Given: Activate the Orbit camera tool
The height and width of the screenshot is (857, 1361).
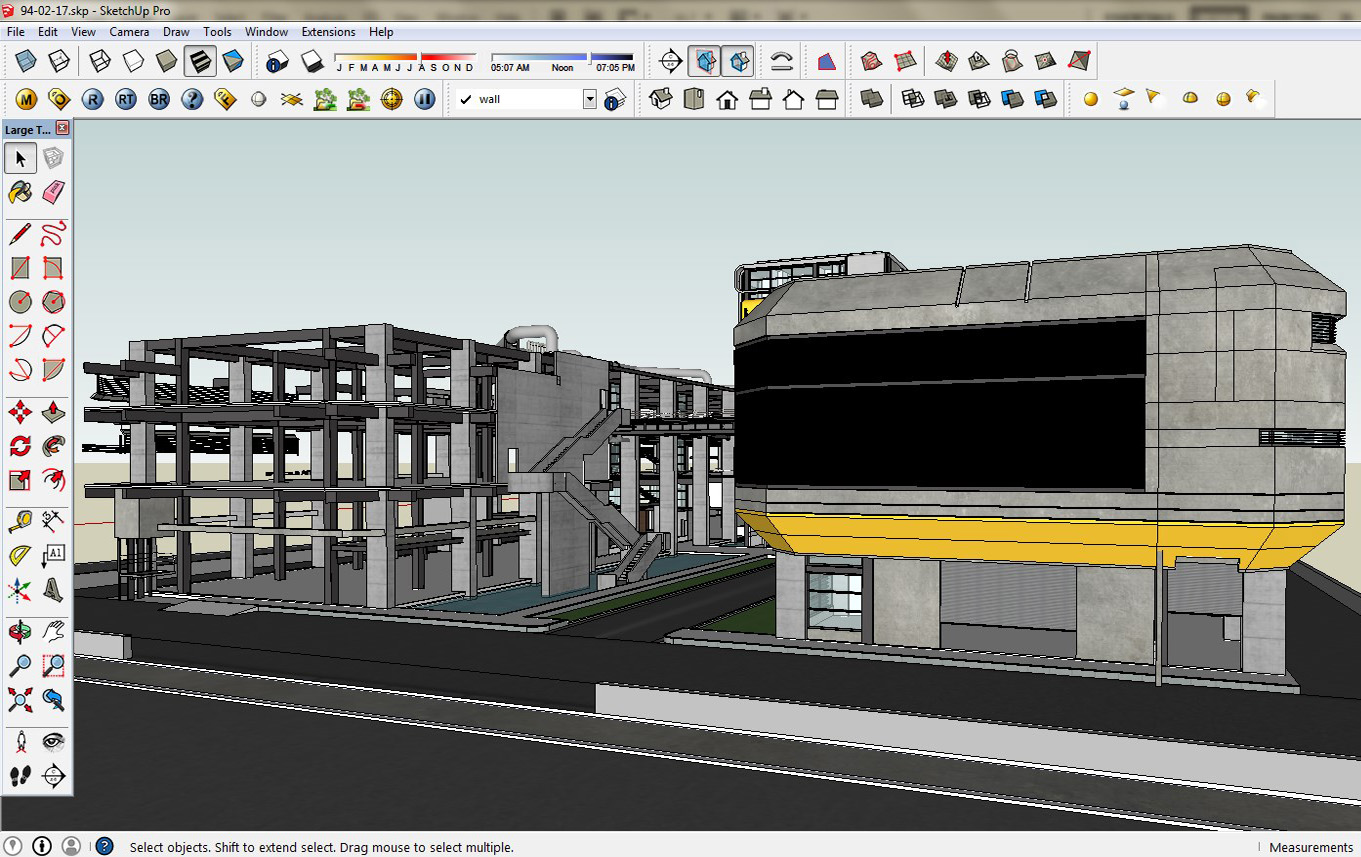Looking at the screenshot, I should (x=20, y=632).
